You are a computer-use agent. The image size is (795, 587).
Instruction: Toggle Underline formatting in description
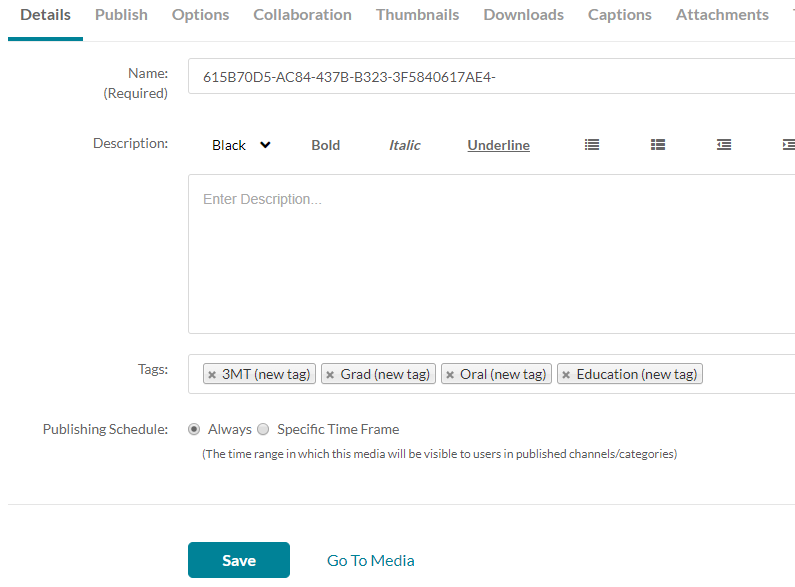click(498, 145)
